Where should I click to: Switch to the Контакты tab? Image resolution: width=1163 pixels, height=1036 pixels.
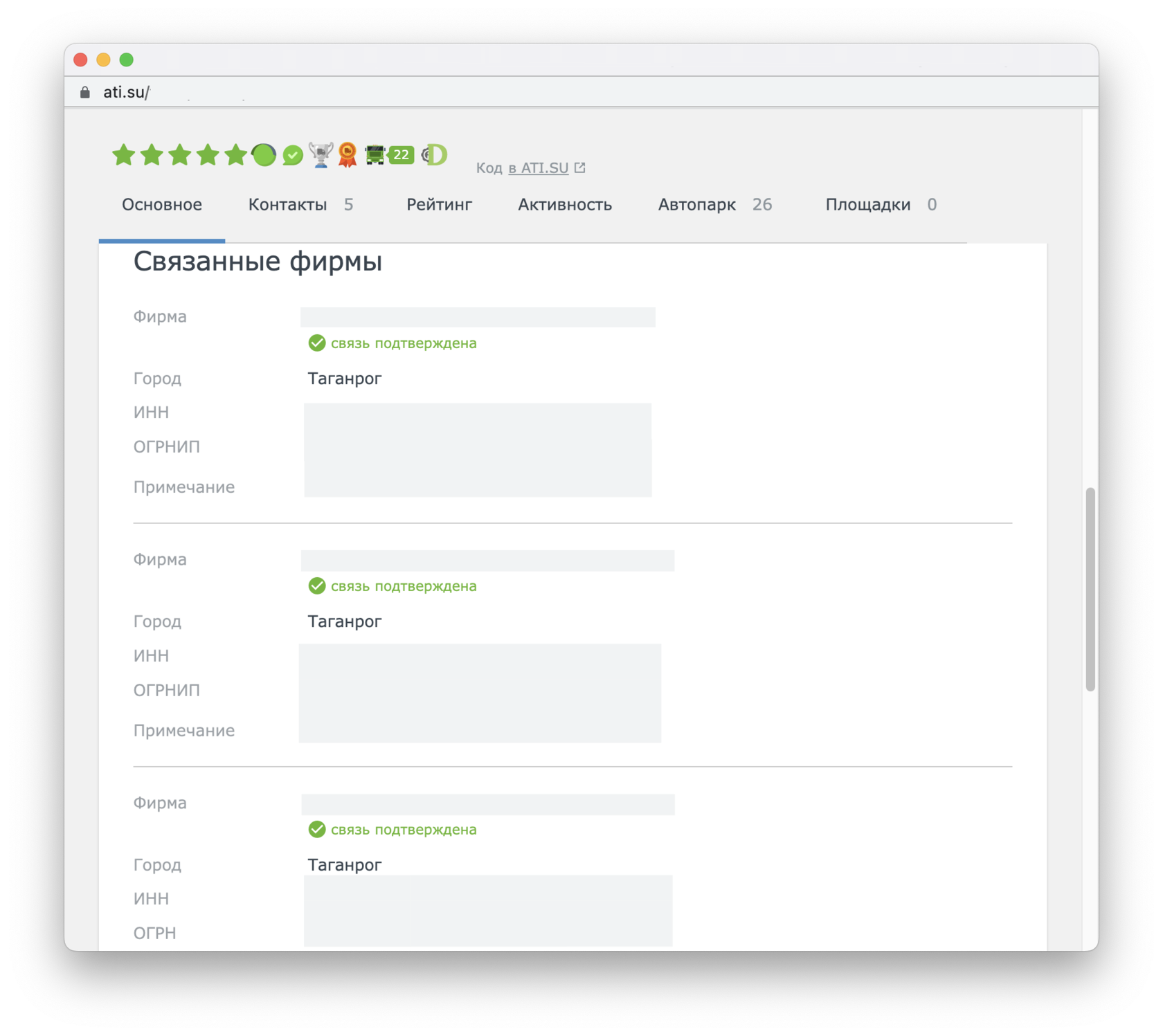[x=301, y=205]
